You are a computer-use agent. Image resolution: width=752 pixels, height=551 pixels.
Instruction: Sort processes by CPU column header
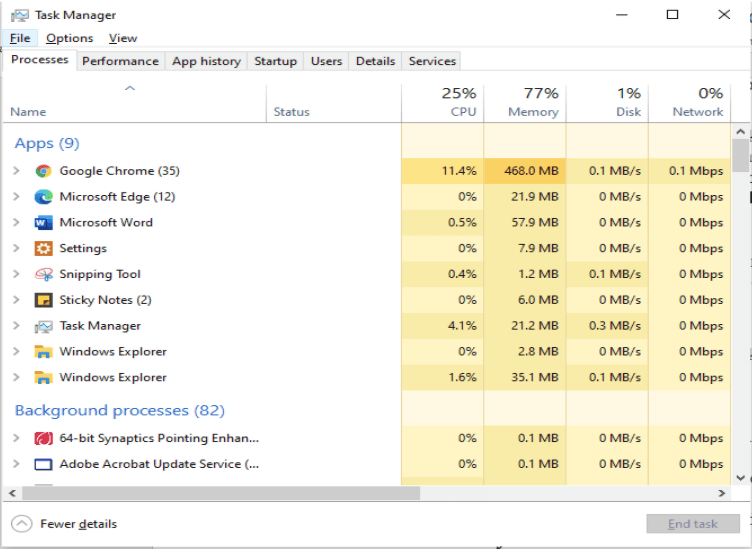click(x=443, y=104)
